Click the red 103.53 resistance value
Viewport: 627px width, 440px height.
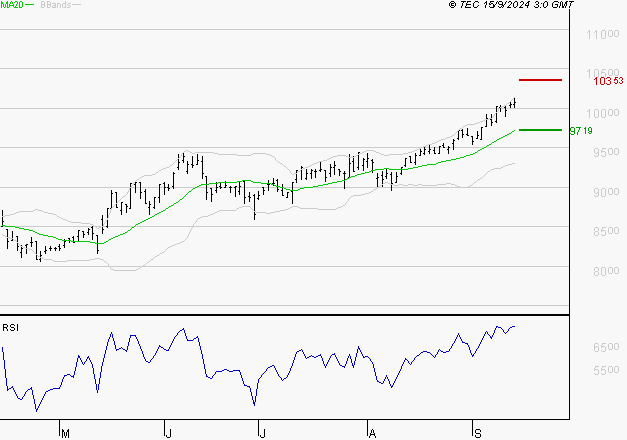[608, 81]
